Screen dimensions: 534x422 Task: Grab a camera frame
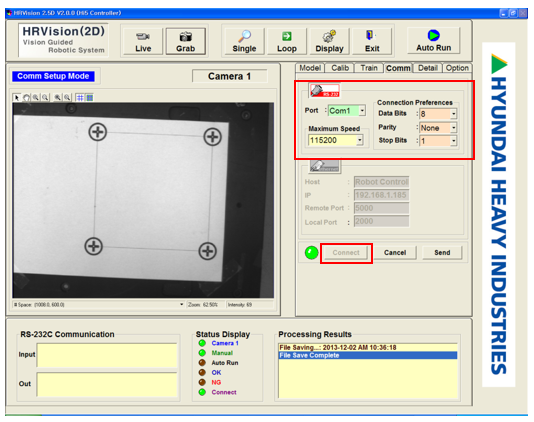(186, 42)
